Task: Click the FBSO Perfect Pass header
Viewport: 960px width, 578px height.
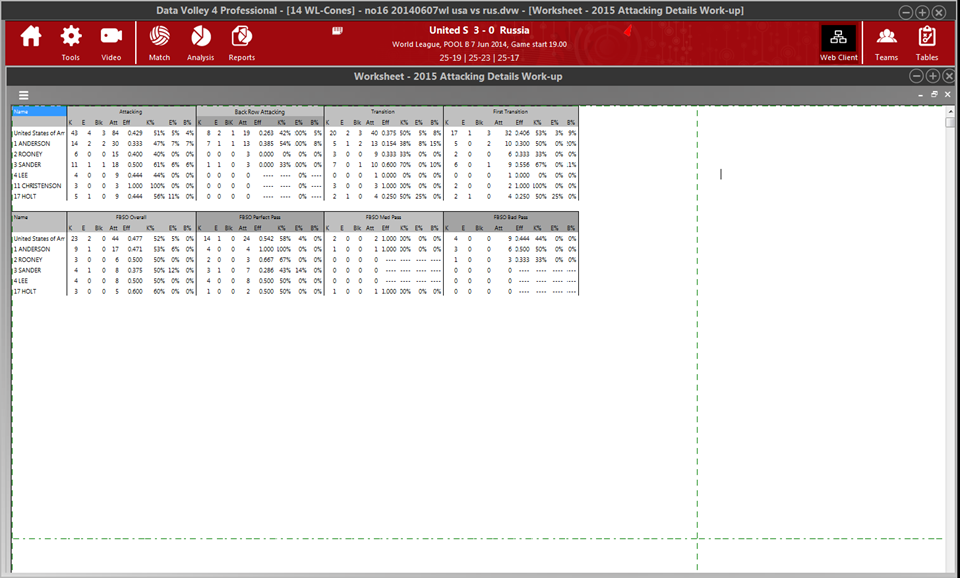Action: tap(260, 217)
